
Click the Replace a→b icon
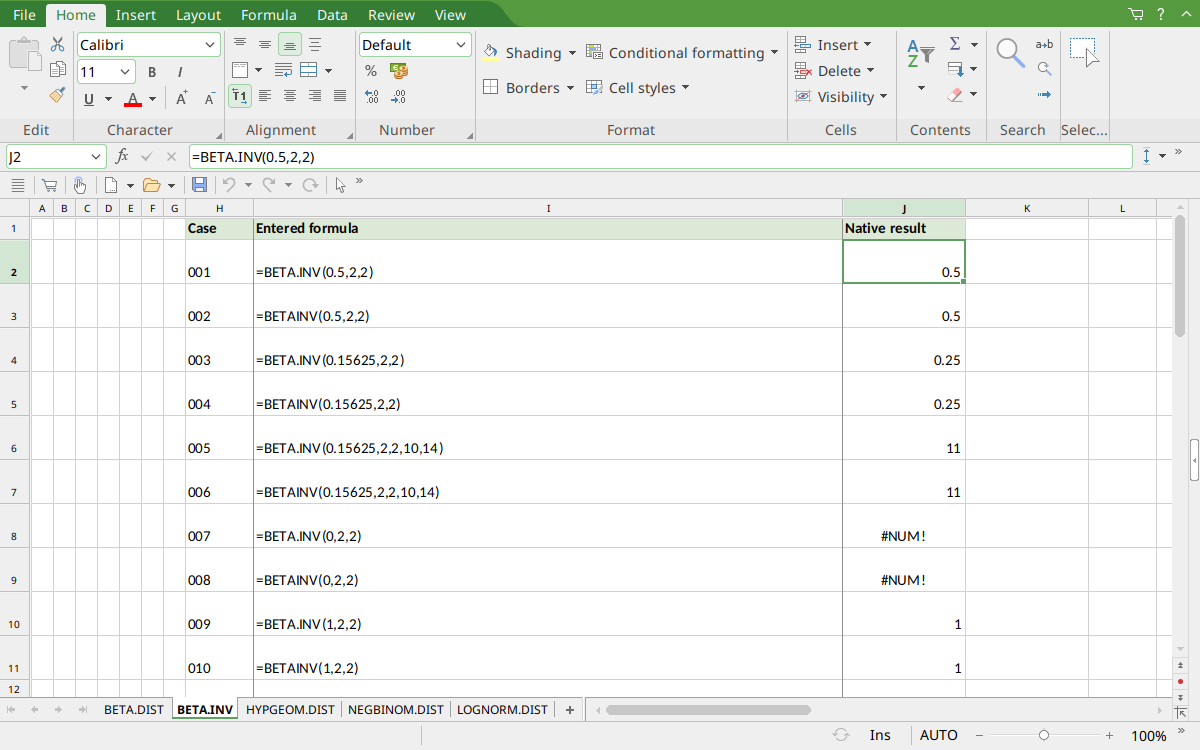tap(1044, 44)
